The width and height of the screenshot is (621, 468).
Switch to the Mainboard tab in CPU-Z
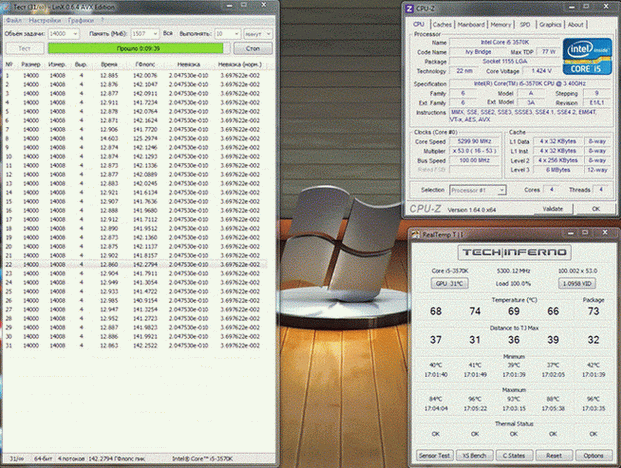[471, 23]
